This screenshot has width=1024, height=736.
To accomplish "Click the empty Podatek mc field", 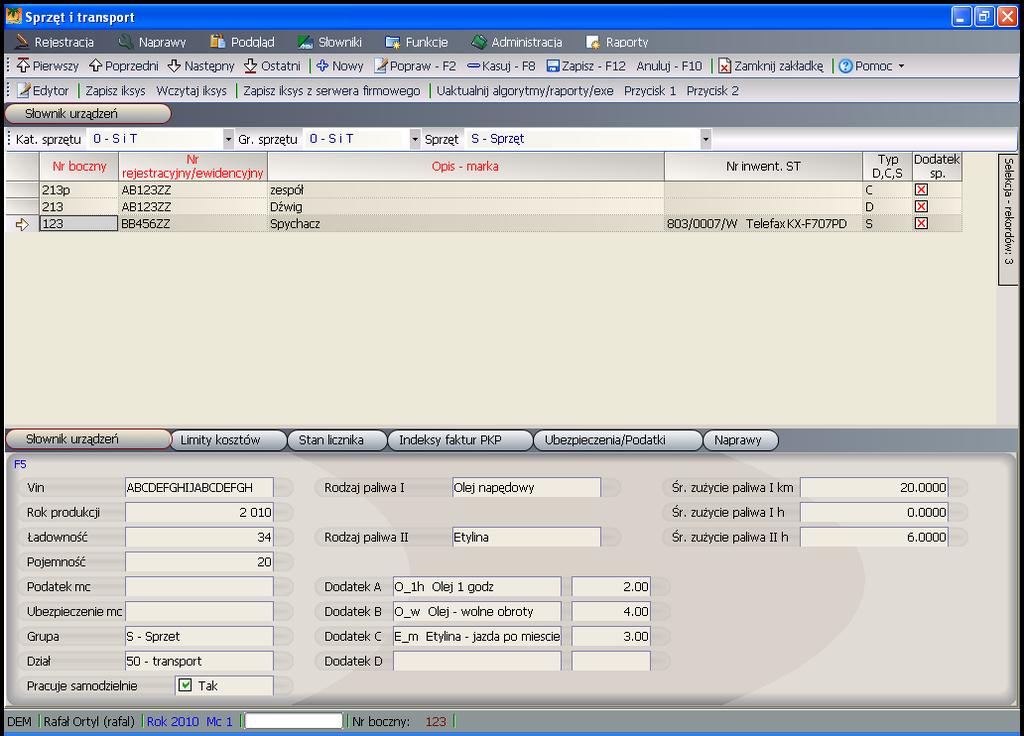I will click(199, 586).
